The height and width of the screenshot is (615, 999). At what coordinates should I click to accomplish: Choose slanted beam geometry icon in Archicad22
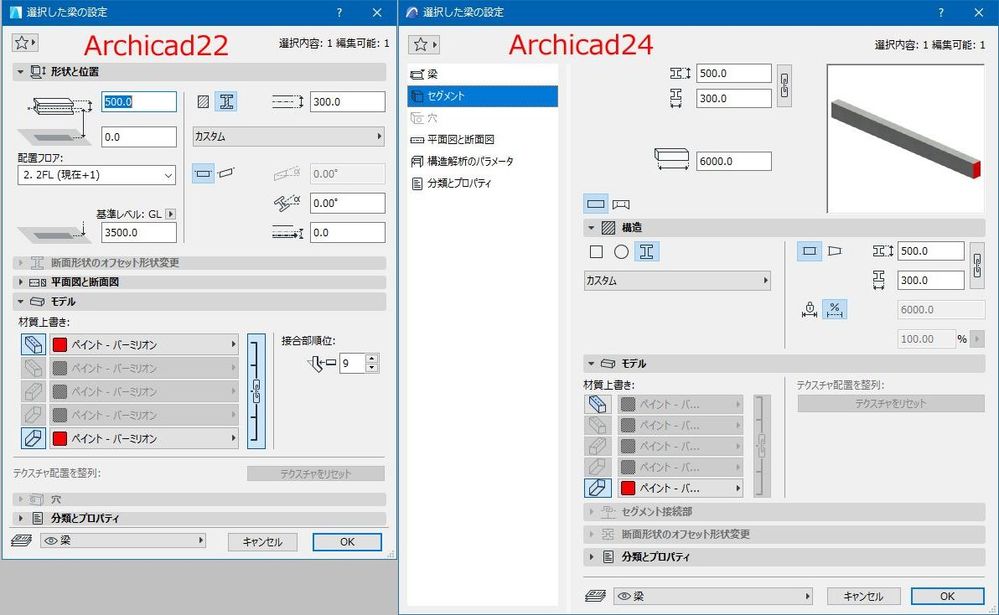click(226, 173)
